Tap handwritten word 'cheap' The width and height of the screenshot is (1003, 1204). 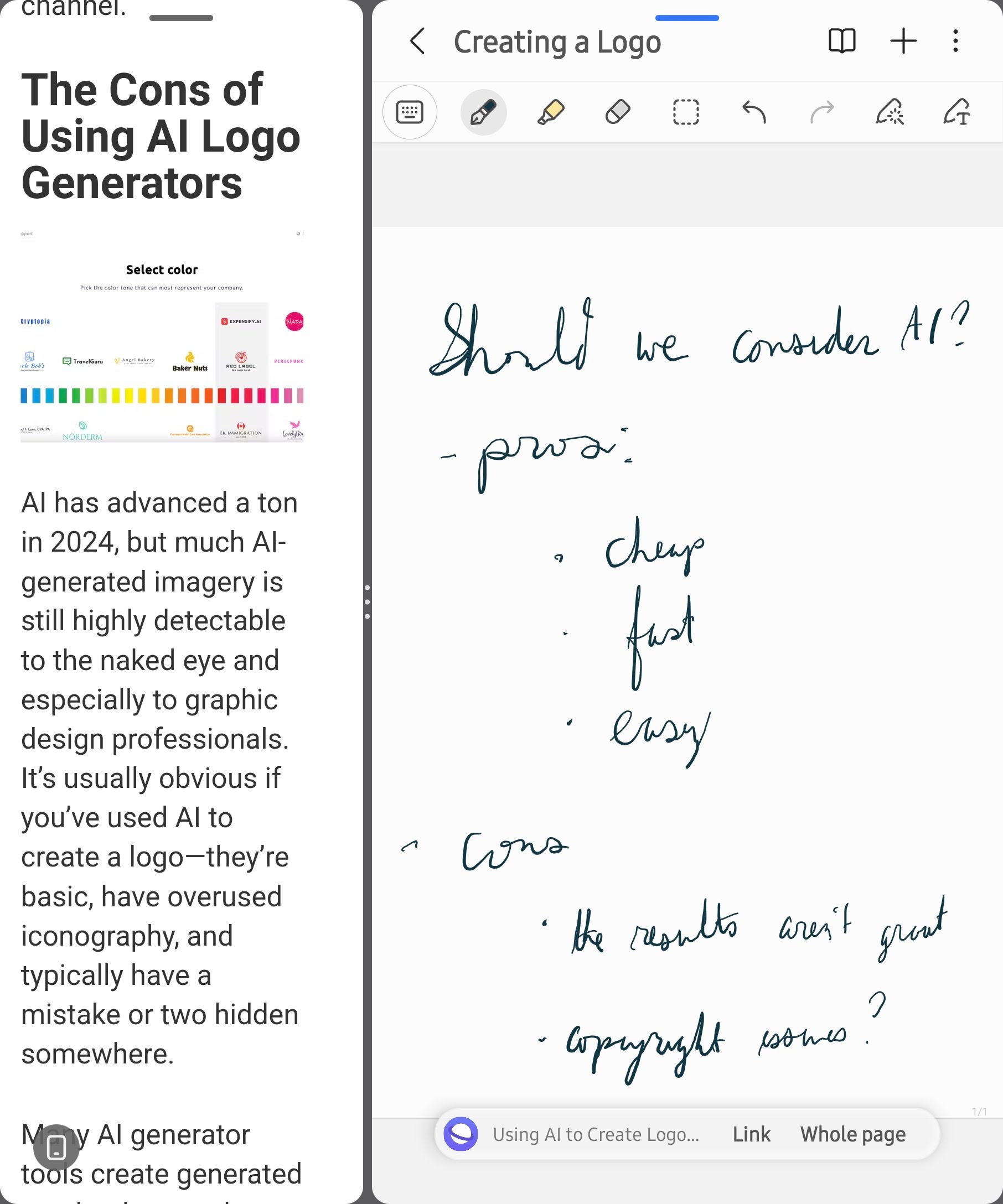point(654,546)
